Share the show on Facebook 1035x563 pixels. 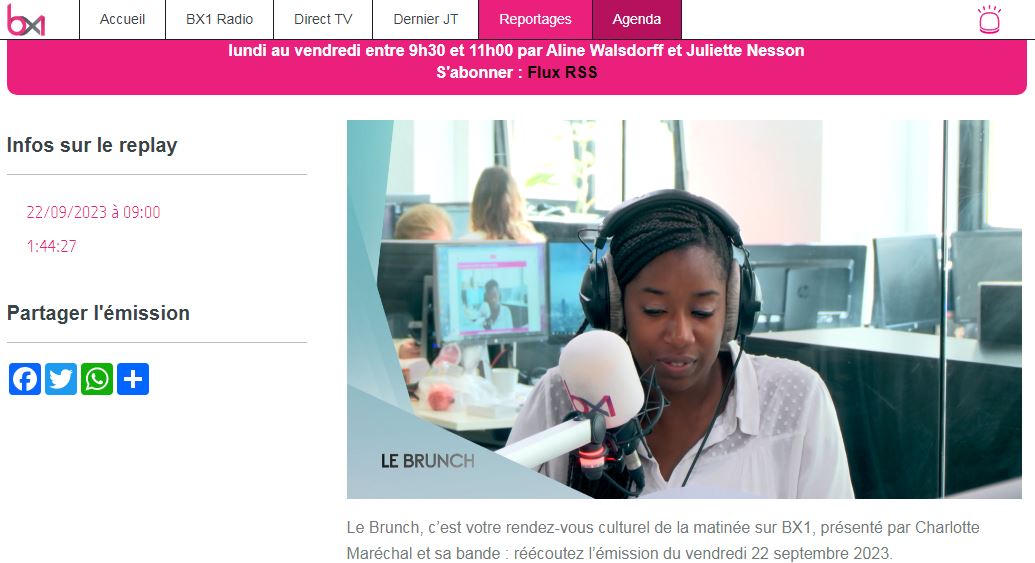(x=25, y=379)
